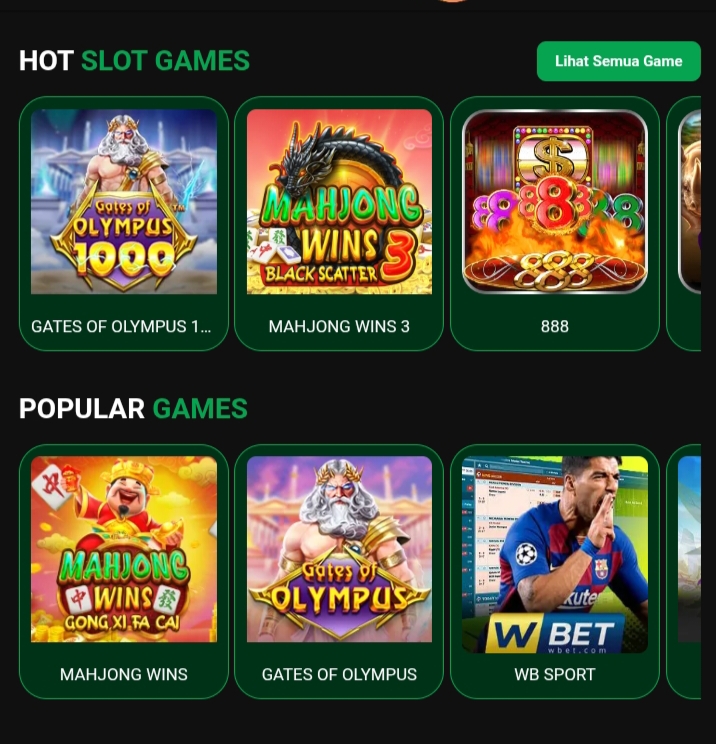Open Gates of Olympus popular game image
Image resolution: width=716 pixels, height=744 pixels.
339,549
